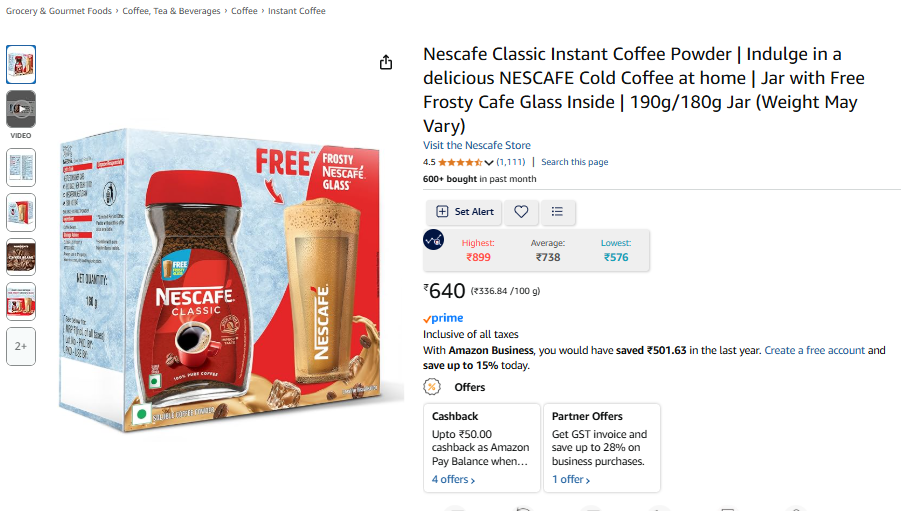The height and width of the screenshot is (511, 915).
Task: Click the price tracker round logo icon
Action: [434, 240]
